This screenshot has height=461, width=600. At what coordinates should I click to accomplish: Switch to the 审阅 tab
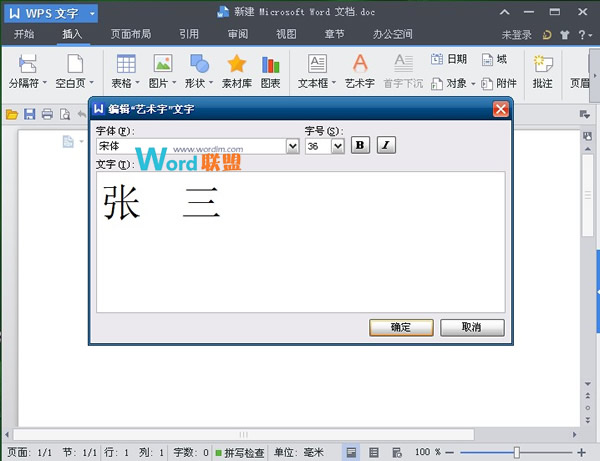click(x=238, y=34)
